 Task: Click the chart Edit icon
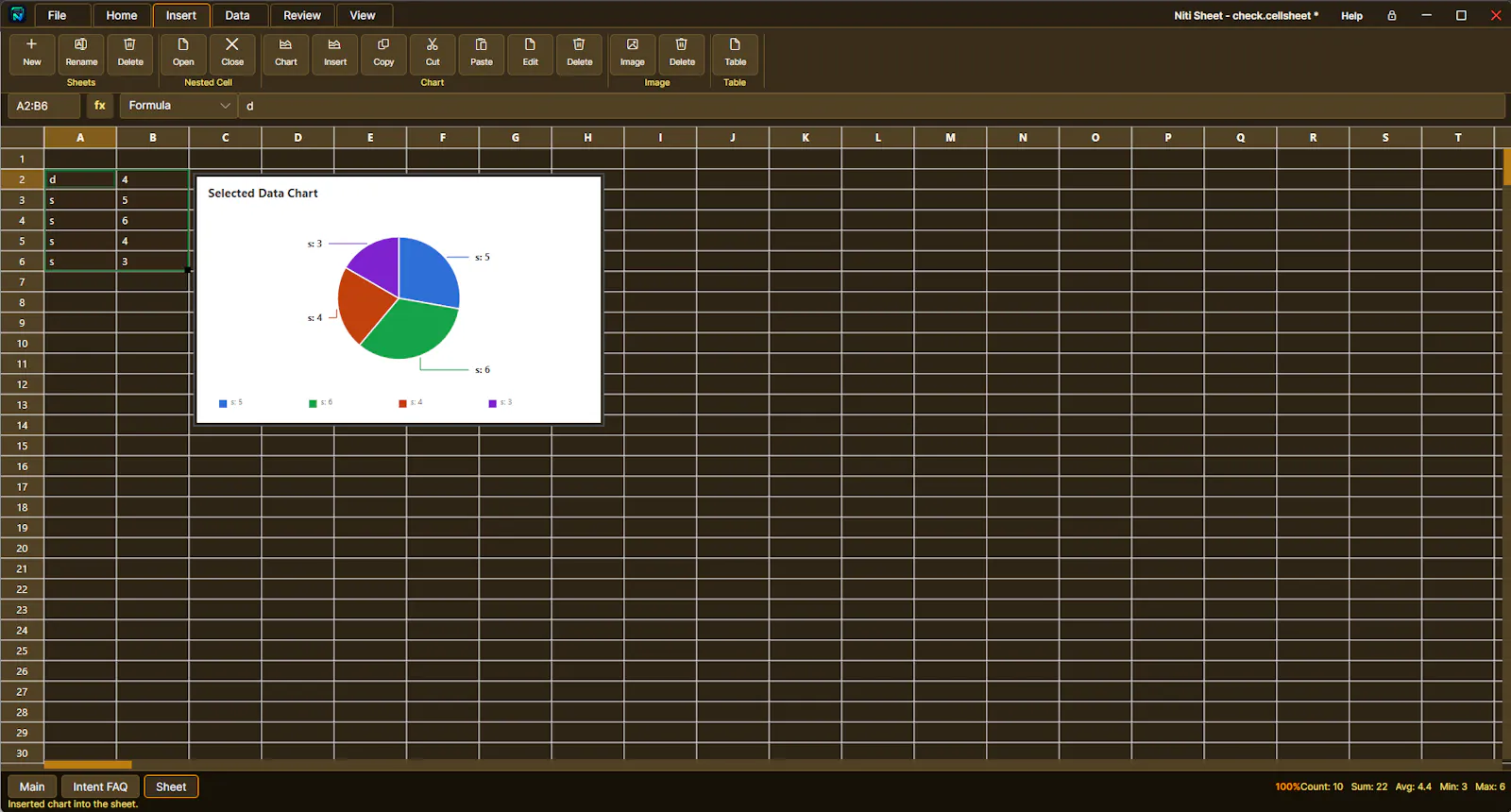coord(531,53)
